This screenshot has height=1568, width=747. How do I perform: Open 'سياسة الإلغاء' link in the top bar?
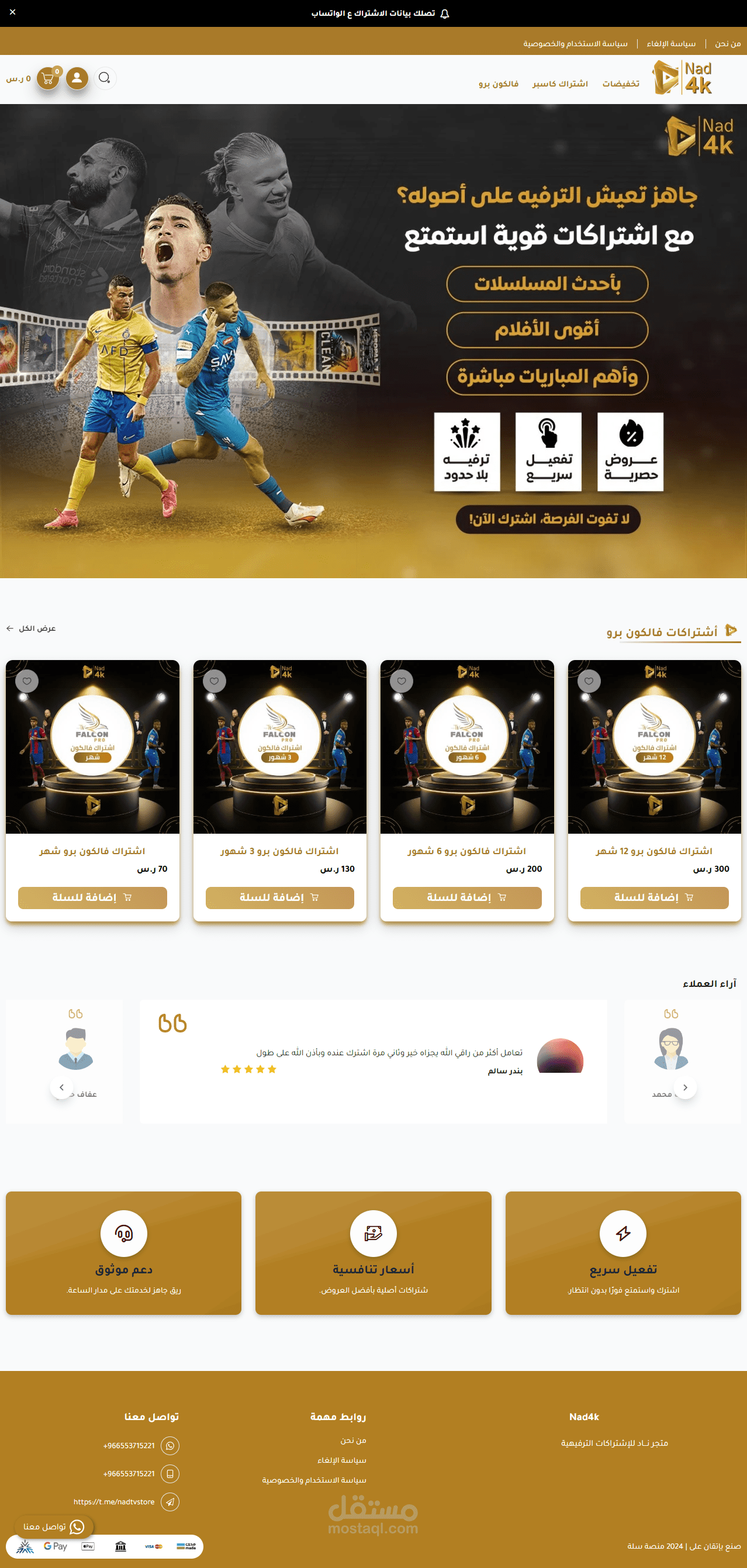point(671,43)
